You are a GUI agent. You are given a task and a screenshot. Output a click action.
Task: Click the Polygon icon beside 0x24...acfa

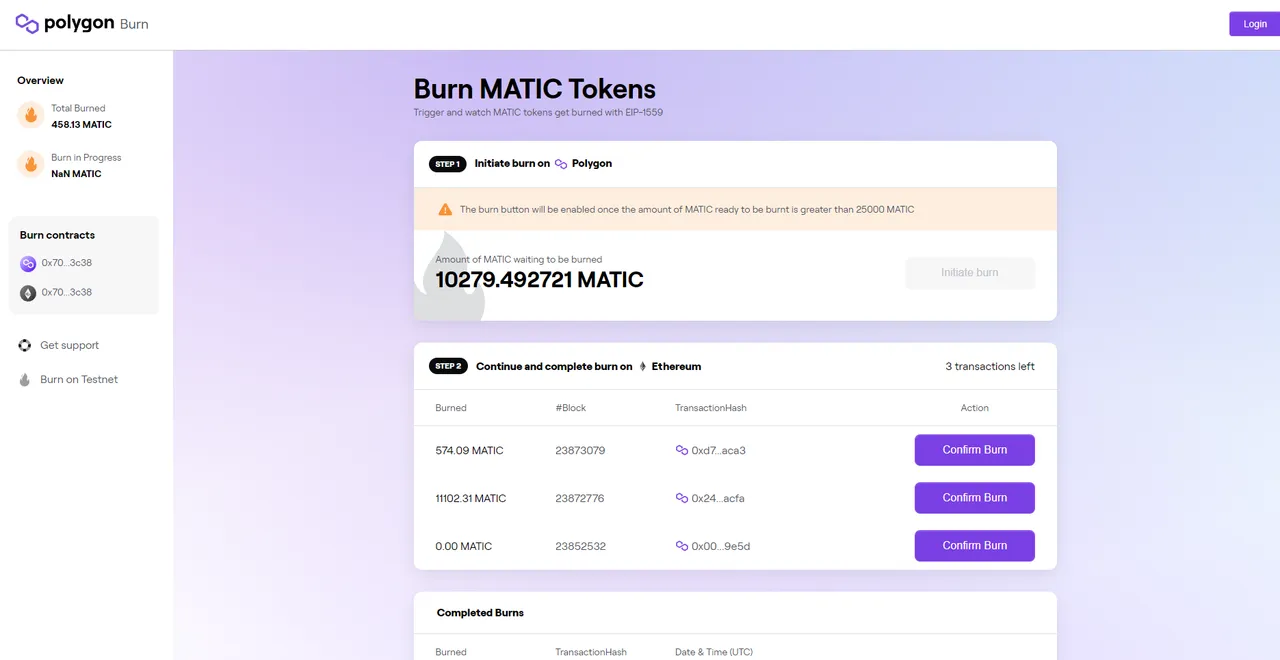point(682,498)
